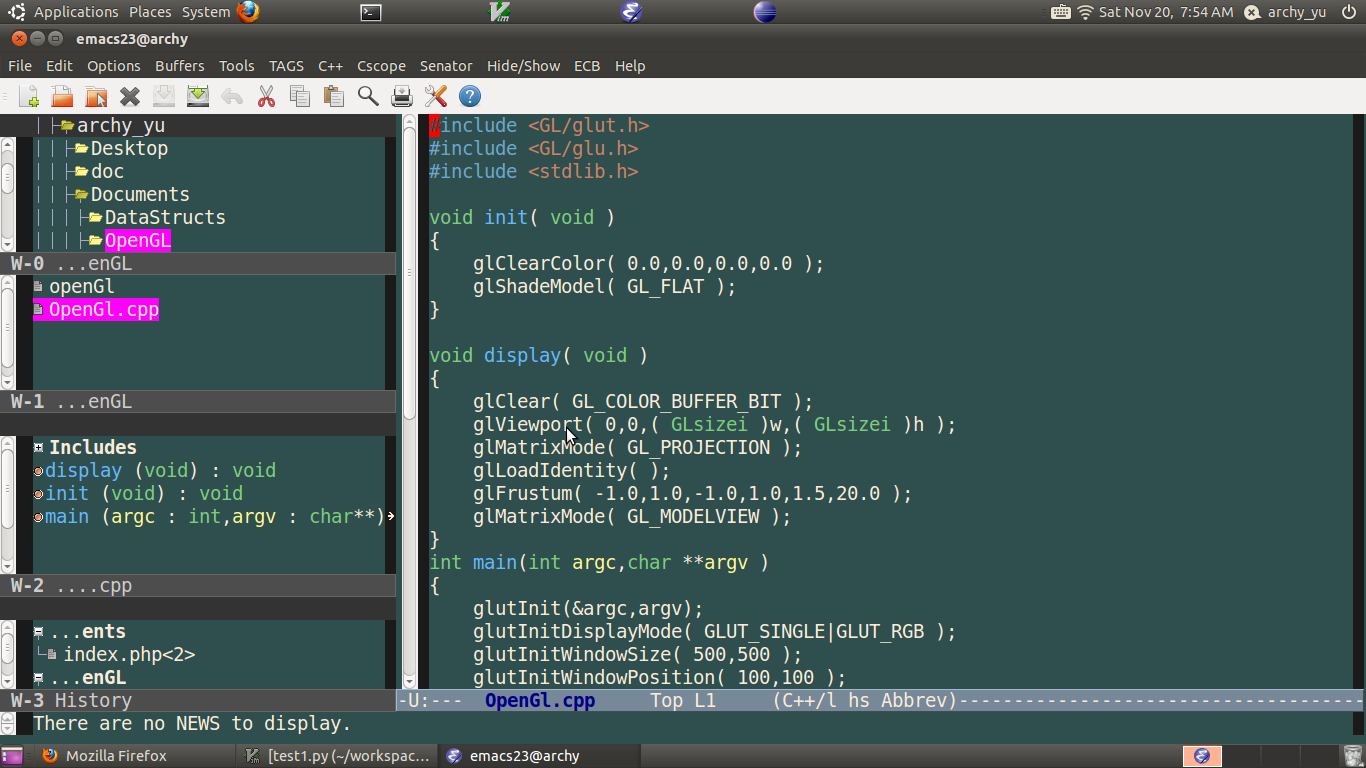Open the Applications menu in top panel

click(76, 12)
